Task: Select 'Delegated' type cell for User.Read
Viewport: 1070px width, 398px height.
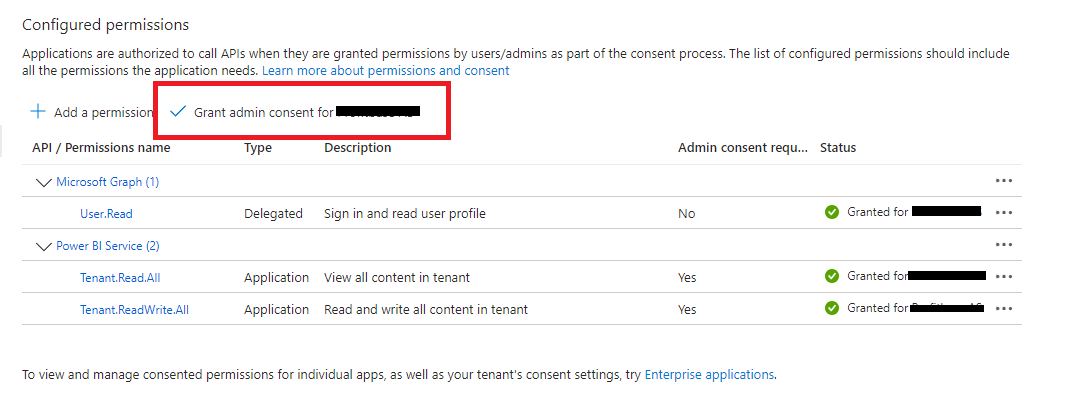Action: tap(273, 214)
